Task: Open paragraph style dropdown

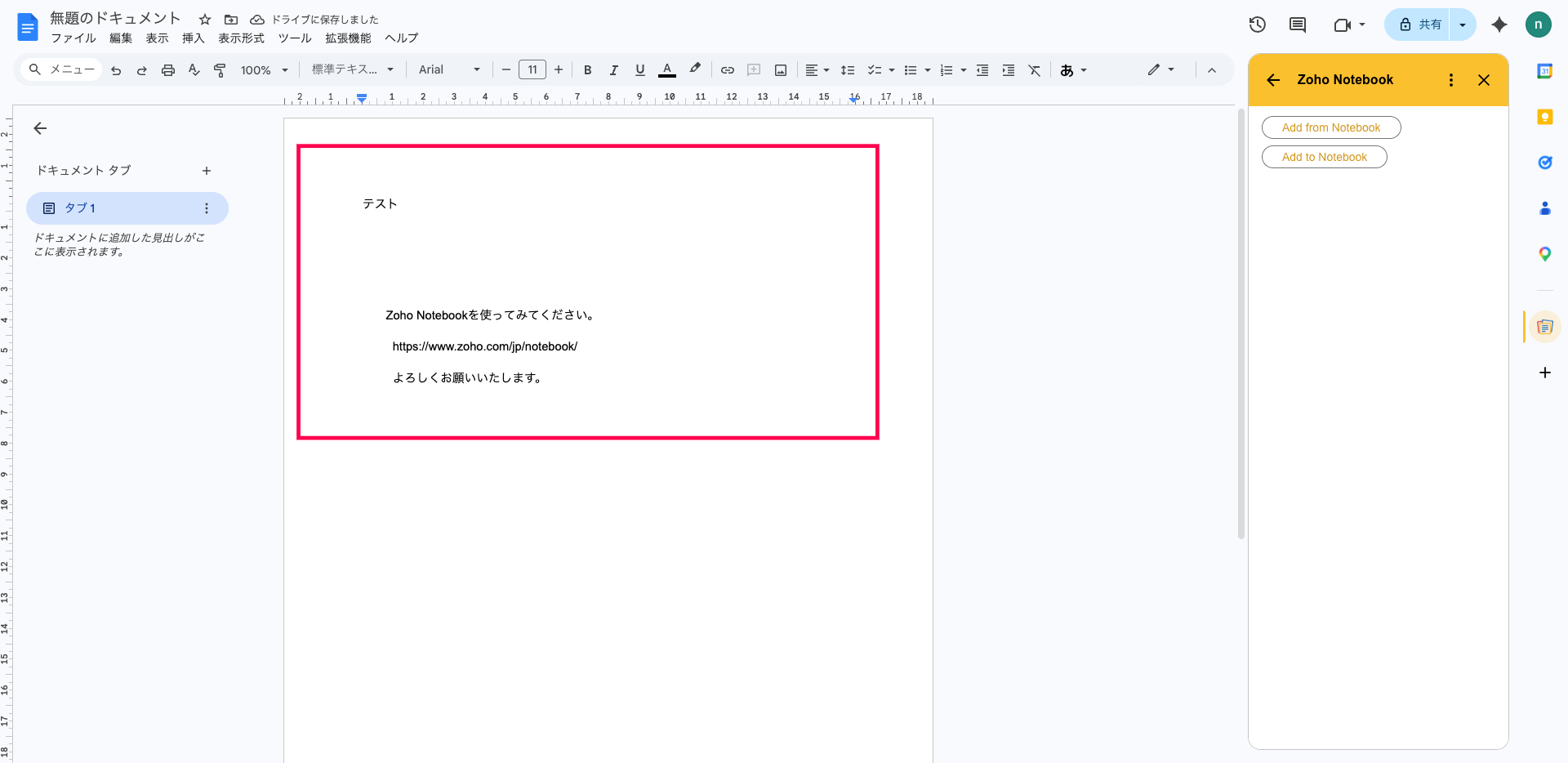Action: point(353,70)
